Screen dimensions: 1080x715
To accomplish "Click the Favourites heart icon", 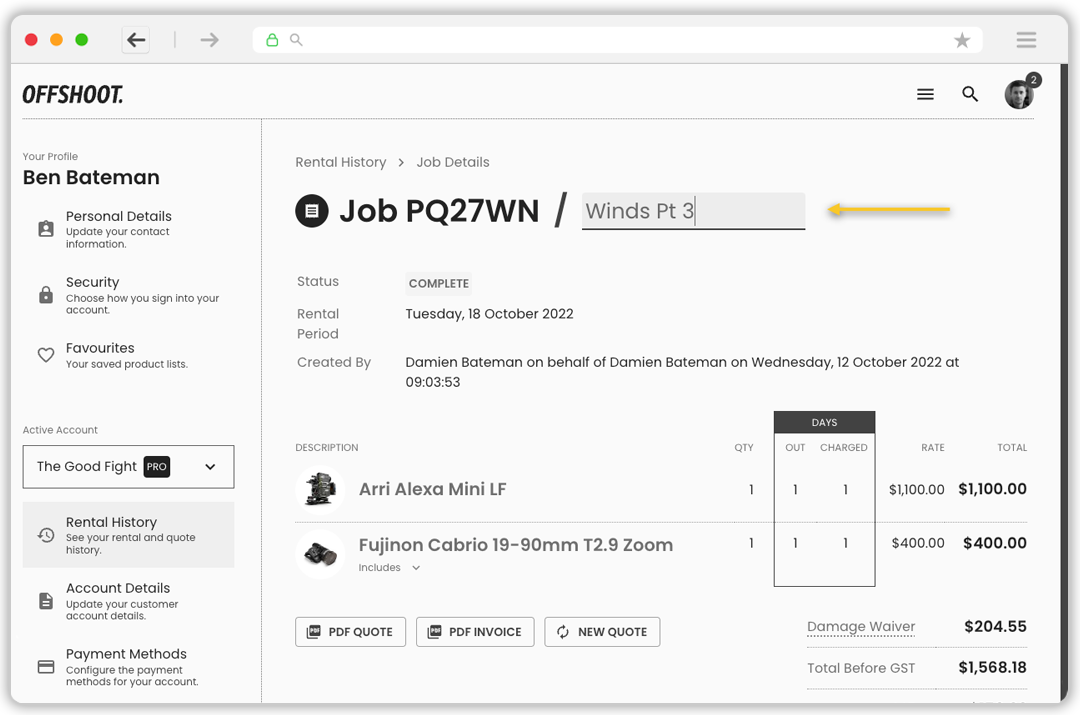I will click(x=46, y=355).
